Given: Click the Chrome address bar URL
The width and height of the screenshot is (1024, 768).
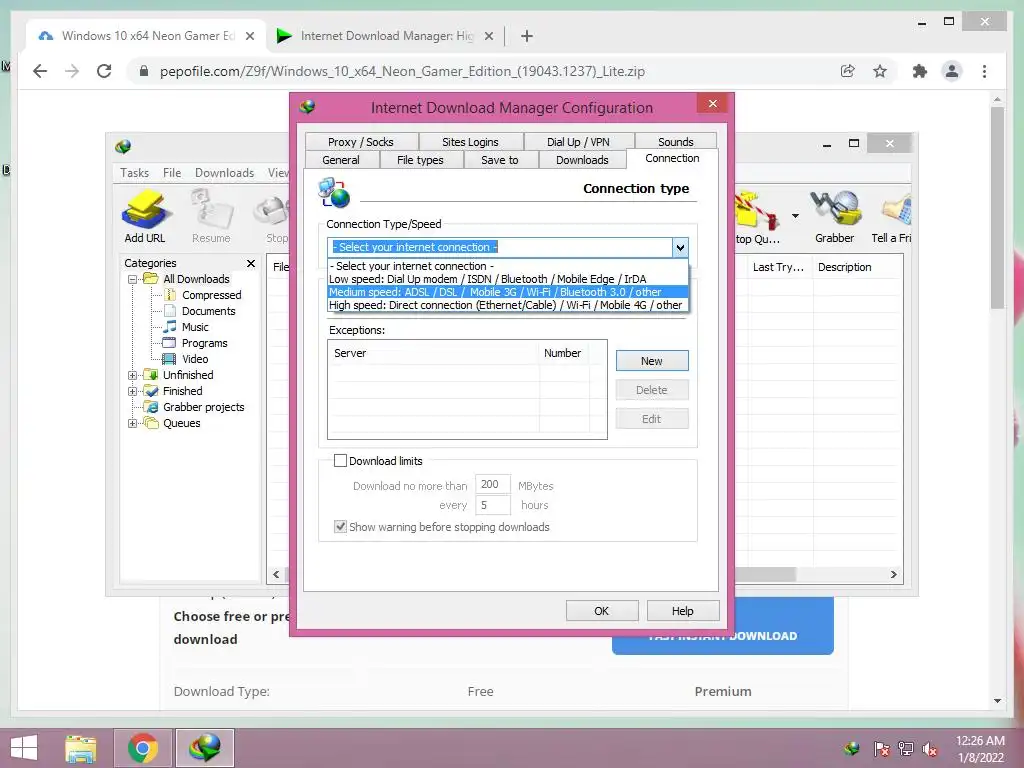Looking at the screenshot, I should coord(402,71).
